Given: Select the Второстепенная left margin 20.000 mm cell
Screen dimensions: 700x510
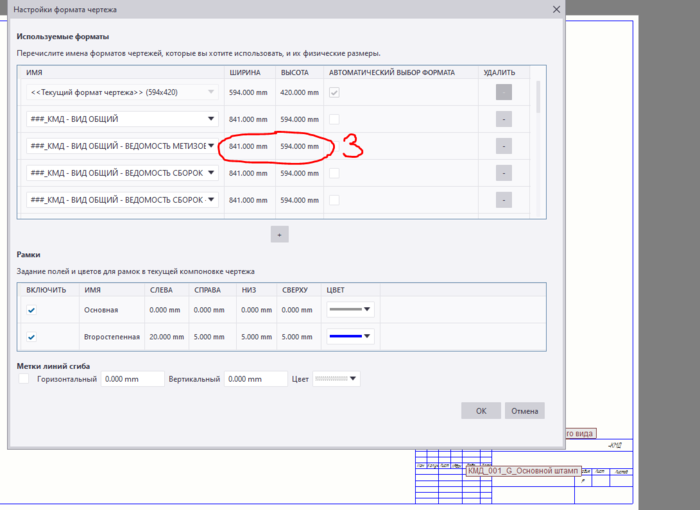Looking at the screenshot, I should coord(167,337).
